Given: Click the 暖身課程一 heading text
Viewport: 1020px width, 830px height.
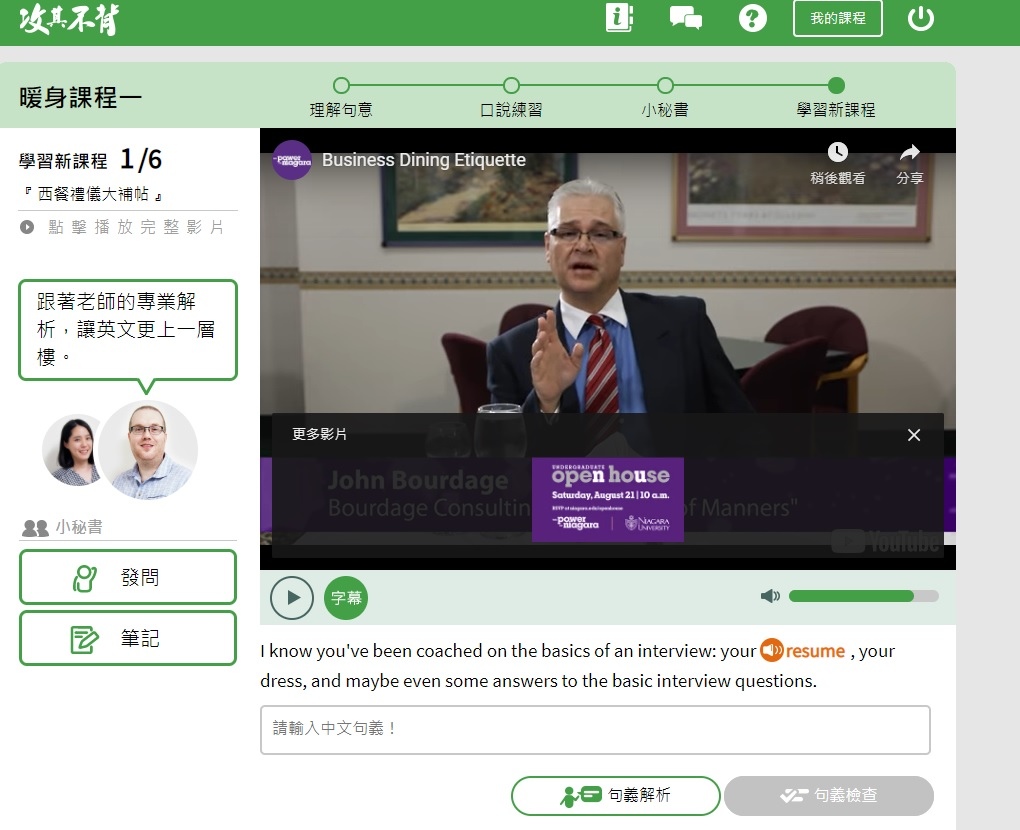Looking at the screenshot, I should (80, 98).
